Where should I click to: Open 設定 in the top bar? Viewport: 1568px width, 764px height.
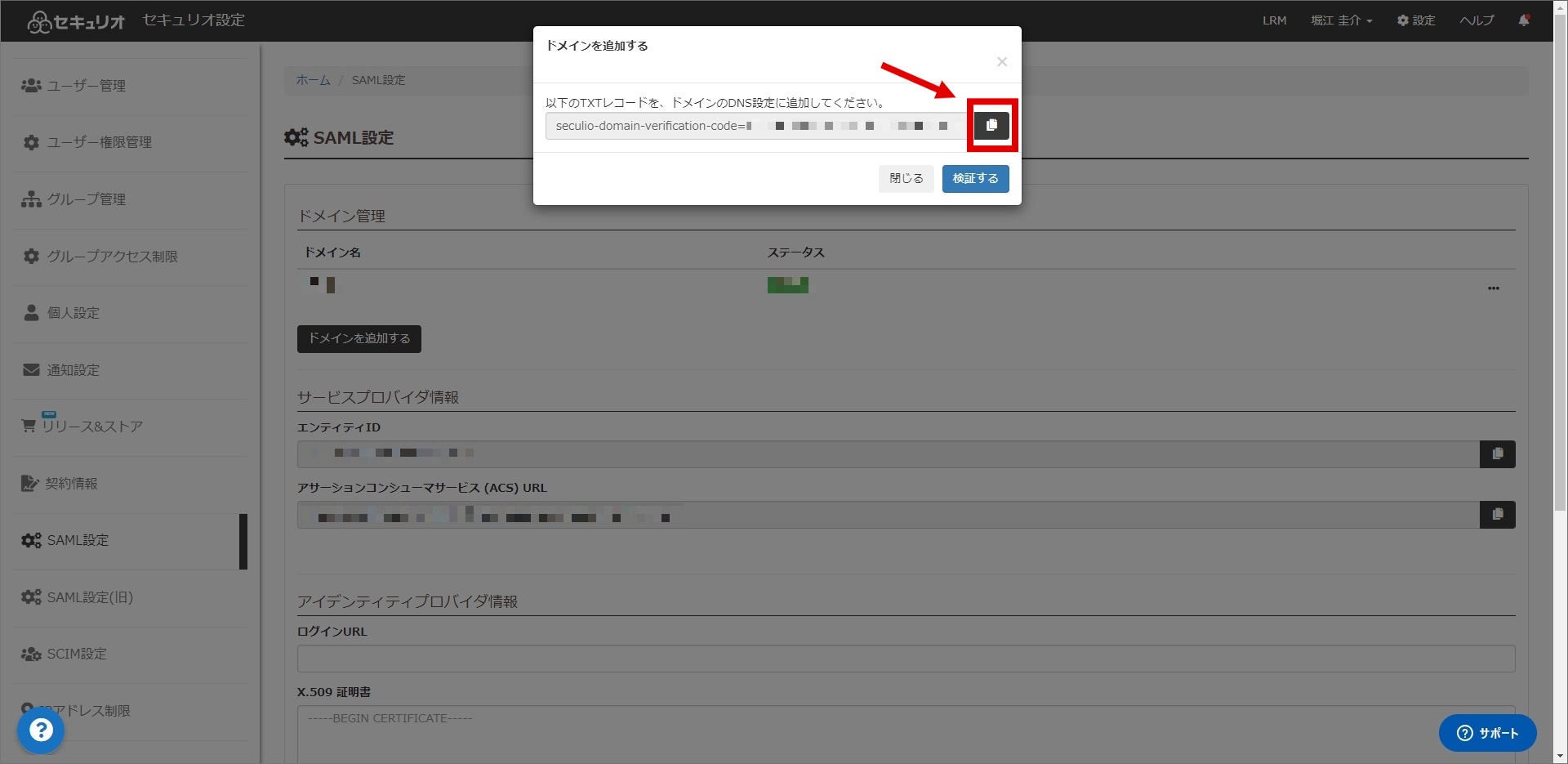1415,20
